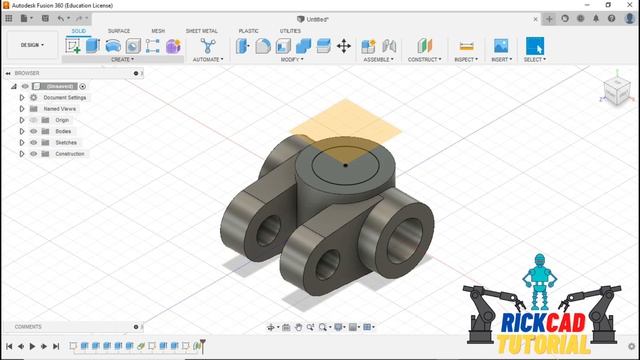Jump to the timeline beginning
640x360 pixels.
point(9,347)
